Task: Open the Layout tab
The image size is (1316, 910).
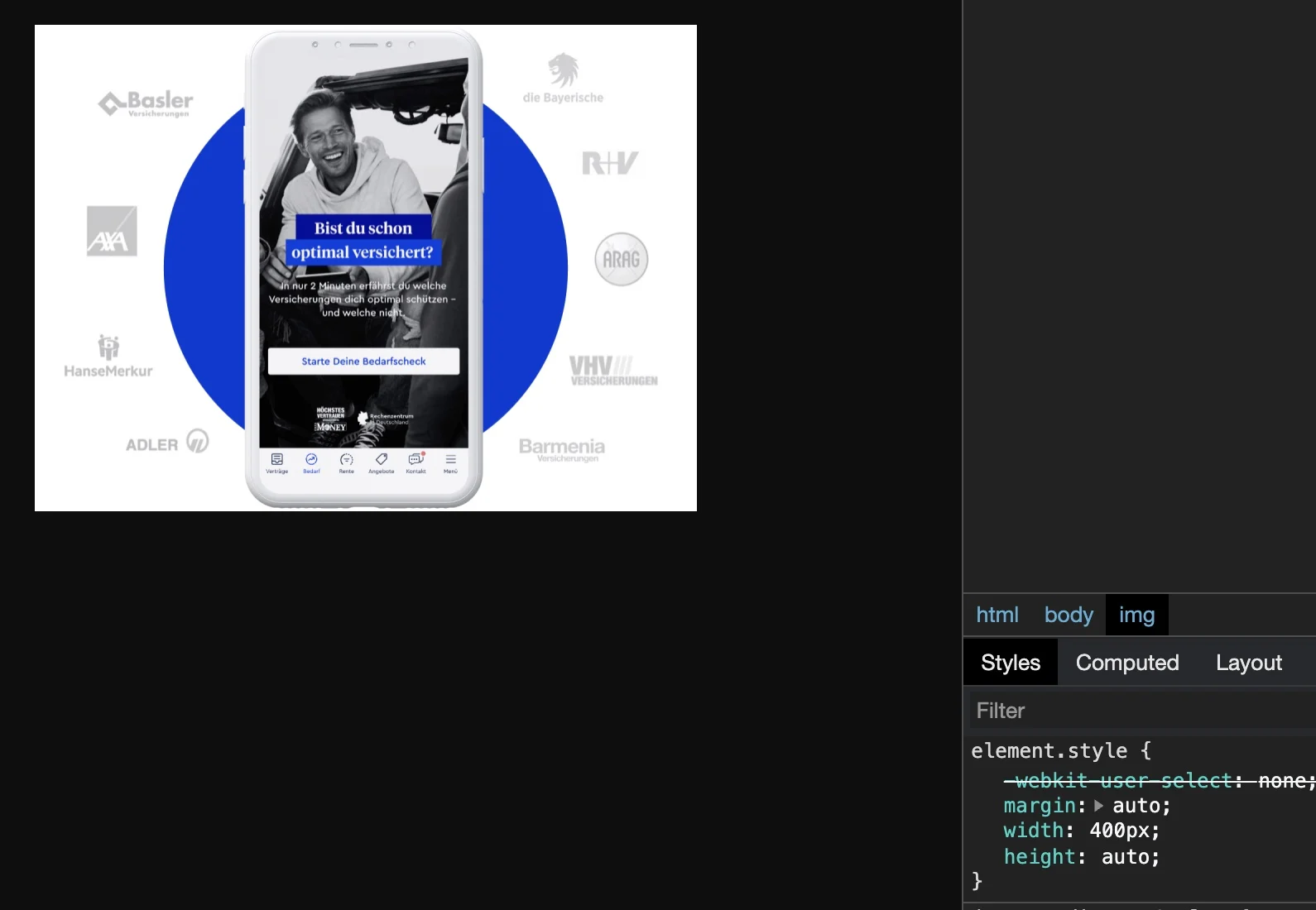Action: point(1248,663)
